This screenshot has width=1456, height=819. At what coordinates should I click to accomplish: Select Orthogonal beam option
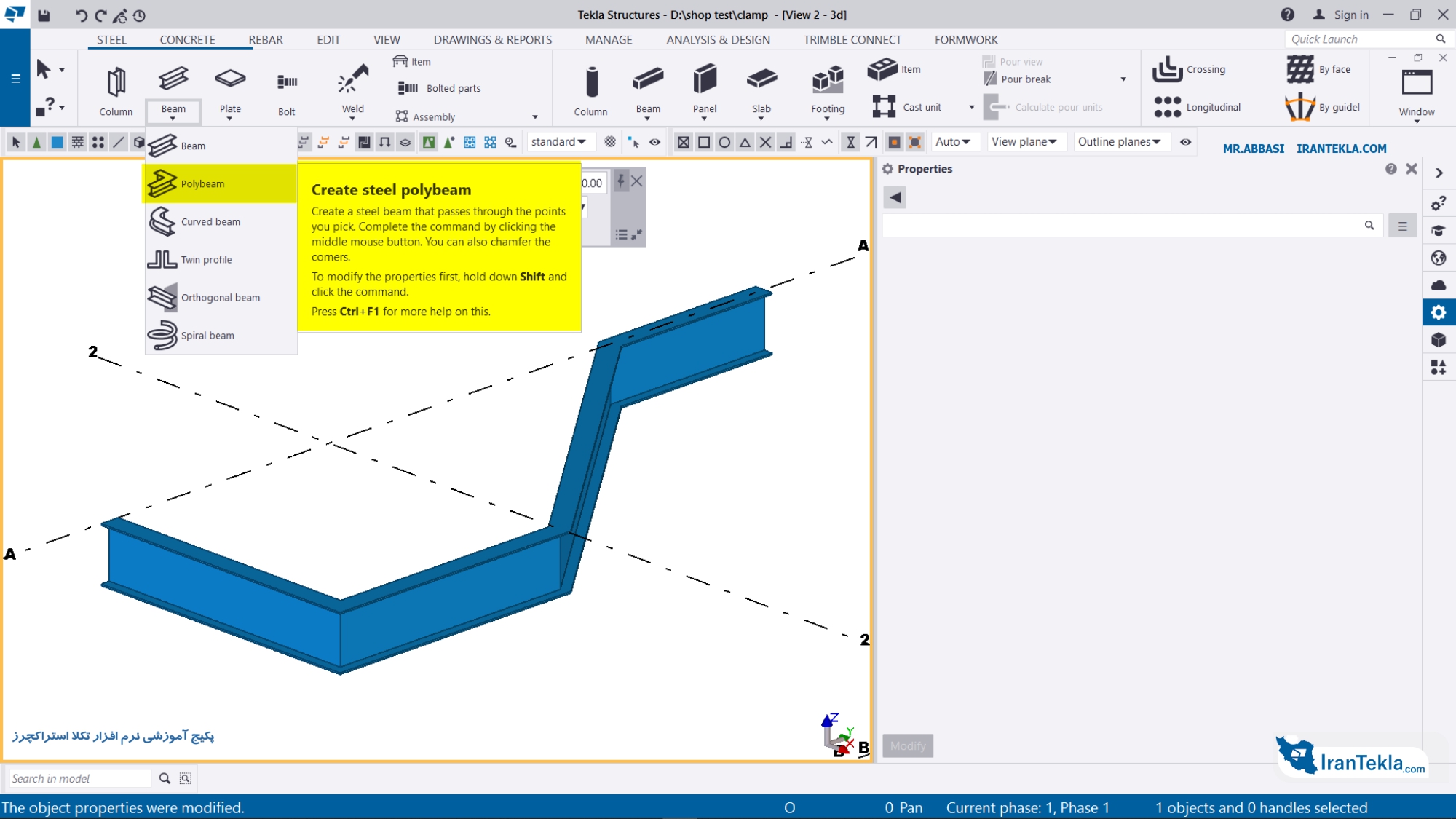coord(219,297)
